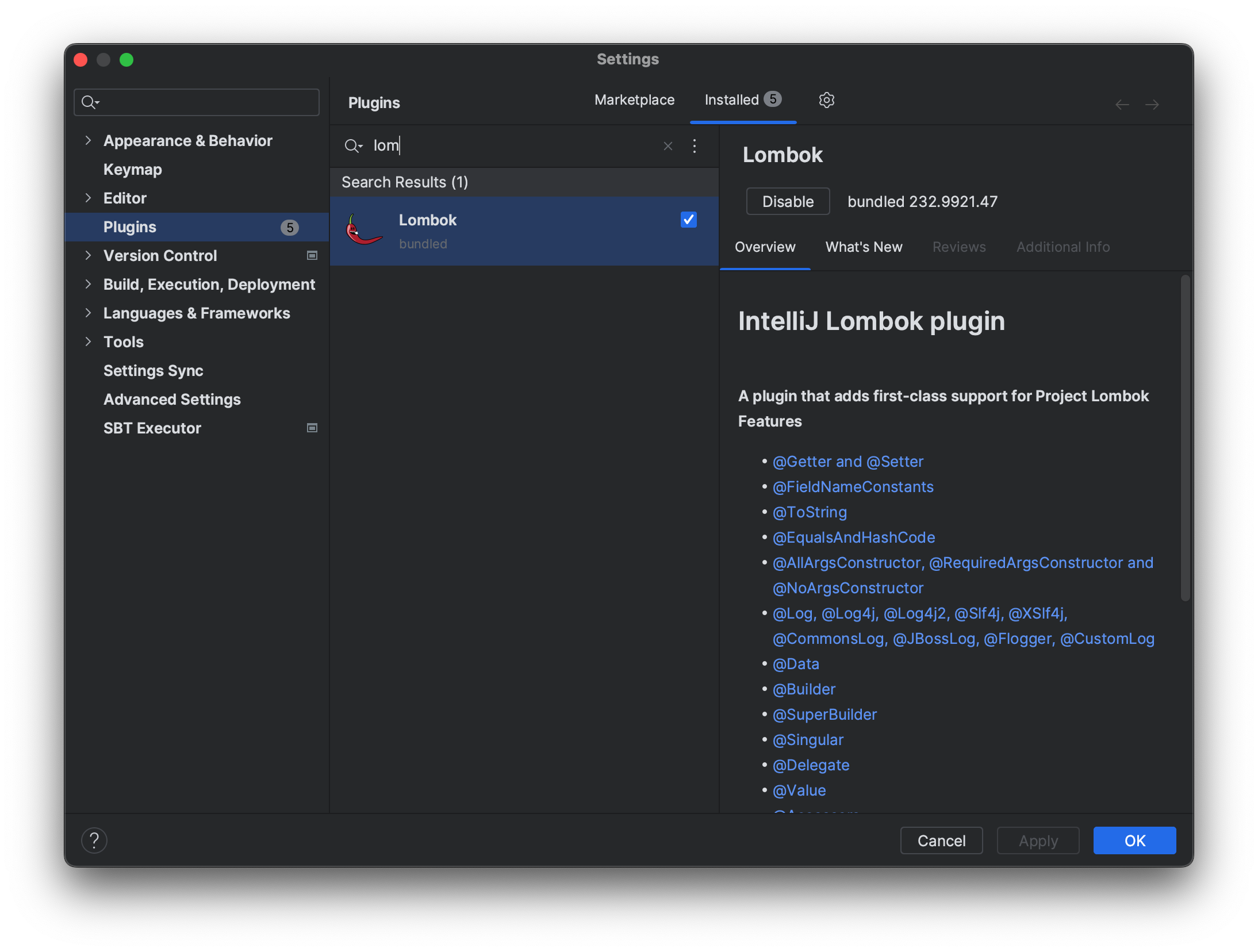Switch to the Marketplace tab
1258x952 pixels.
coord(634,99)
